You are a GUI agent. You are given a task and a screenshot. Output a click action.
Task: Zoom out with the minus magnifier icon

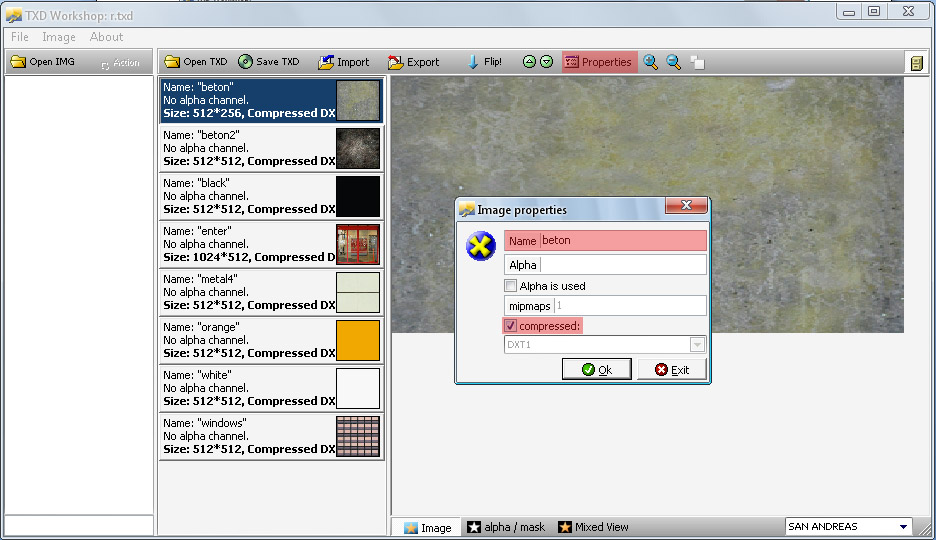[x=674, y=62]
